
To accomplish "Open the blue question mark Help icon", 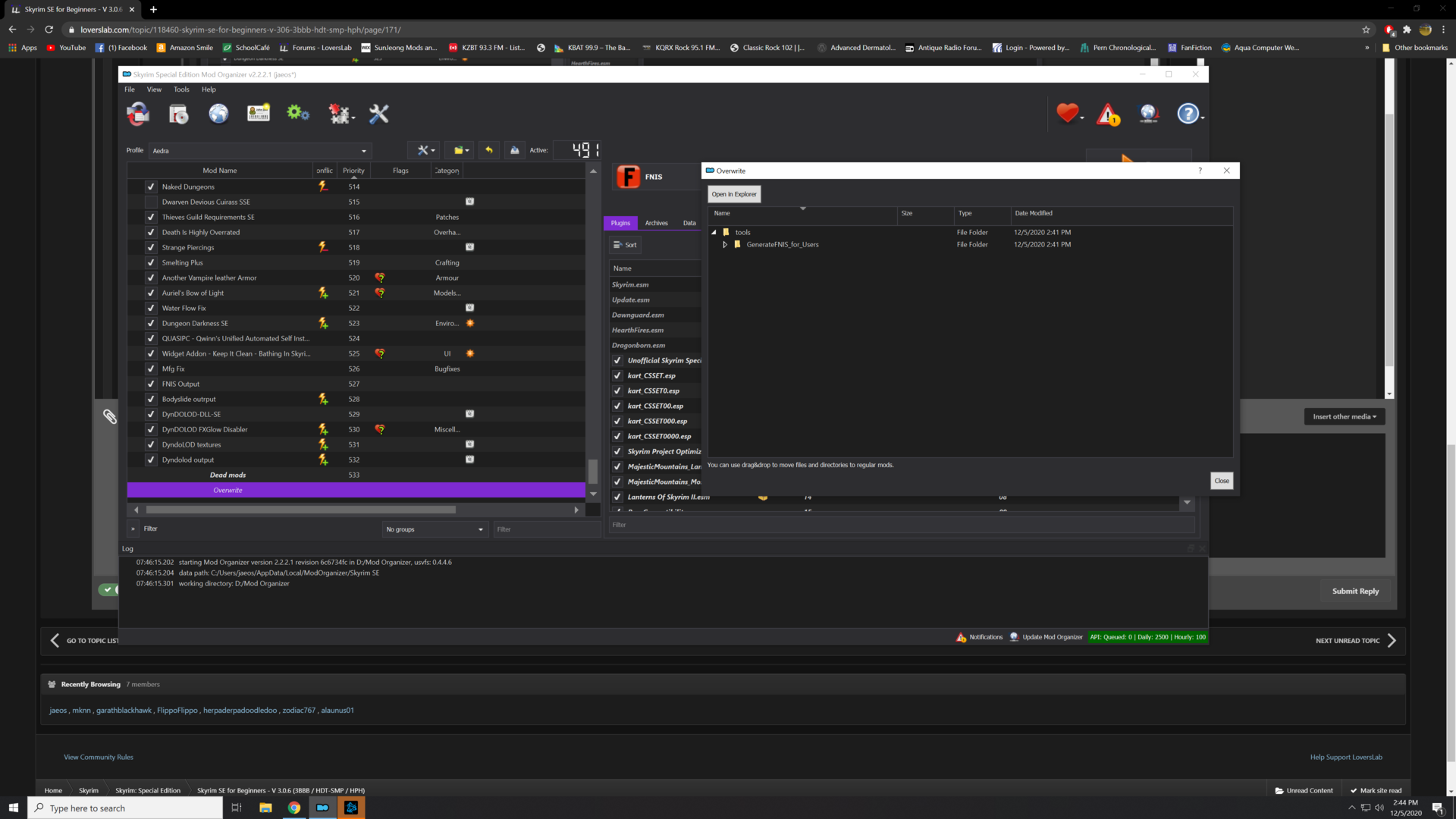I will click(x=1189, y=114).
